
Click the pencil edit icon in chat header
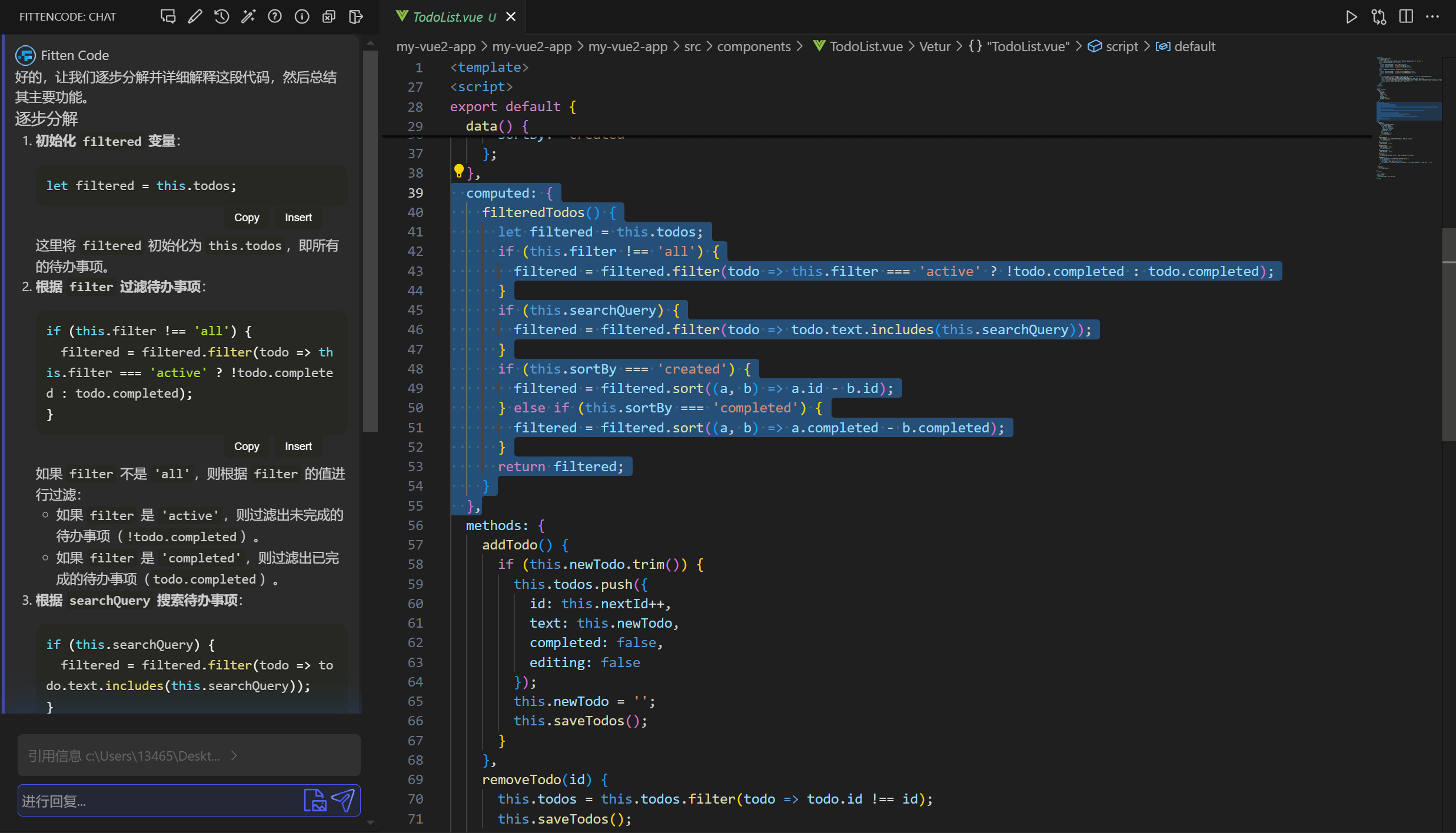pos(195,16)
